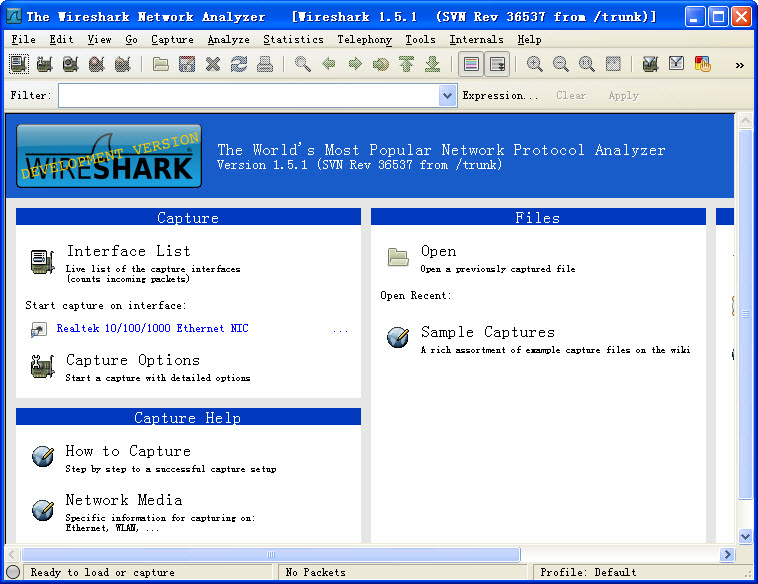The image size is (758, 584).
Task: Open Sample Captures wiki link
Action: pyautogui.click(x=488, y=332)
